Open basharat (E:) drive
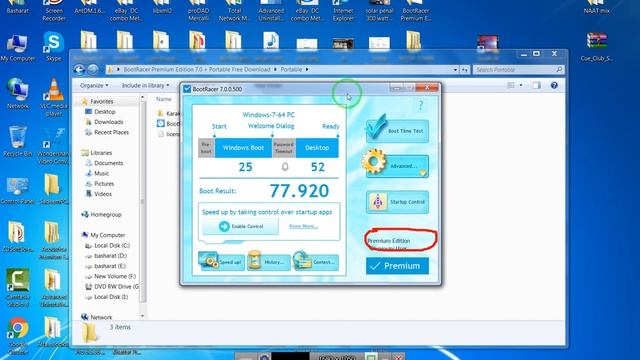Screen dimensions: 640x360 pos(110,266)
